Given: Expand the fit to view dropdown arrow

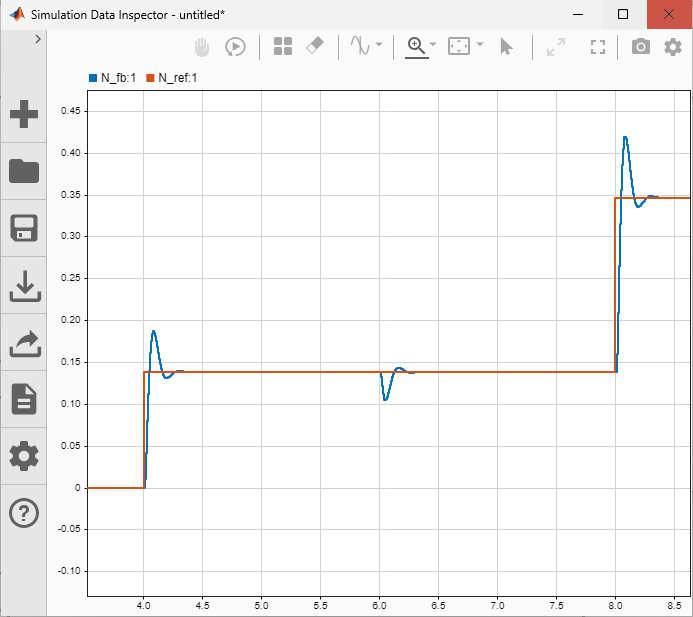Looking at the screenshot, I should (x=480, y=46).
